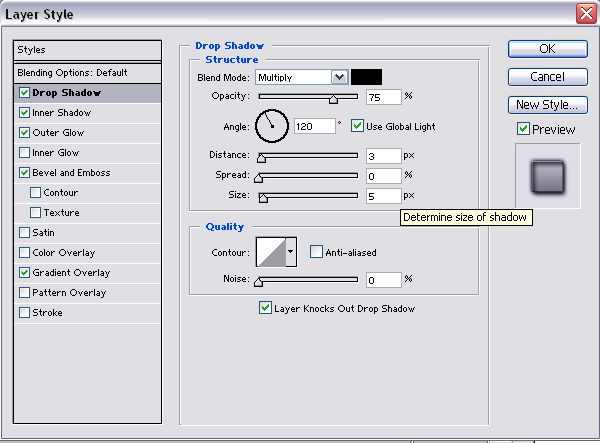Disable the Inner Shadow effect checkbox
The height and width of the screenshot is (443, 600).
point(24,113)
